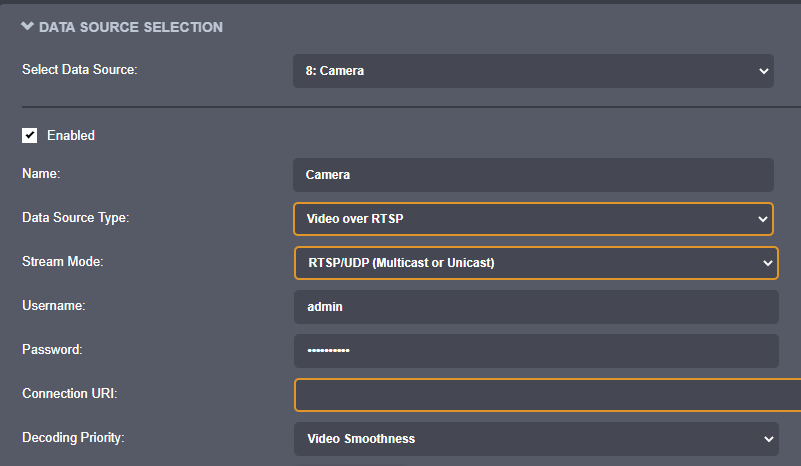Open the Stream Mode dropdown

pos(534,263)
